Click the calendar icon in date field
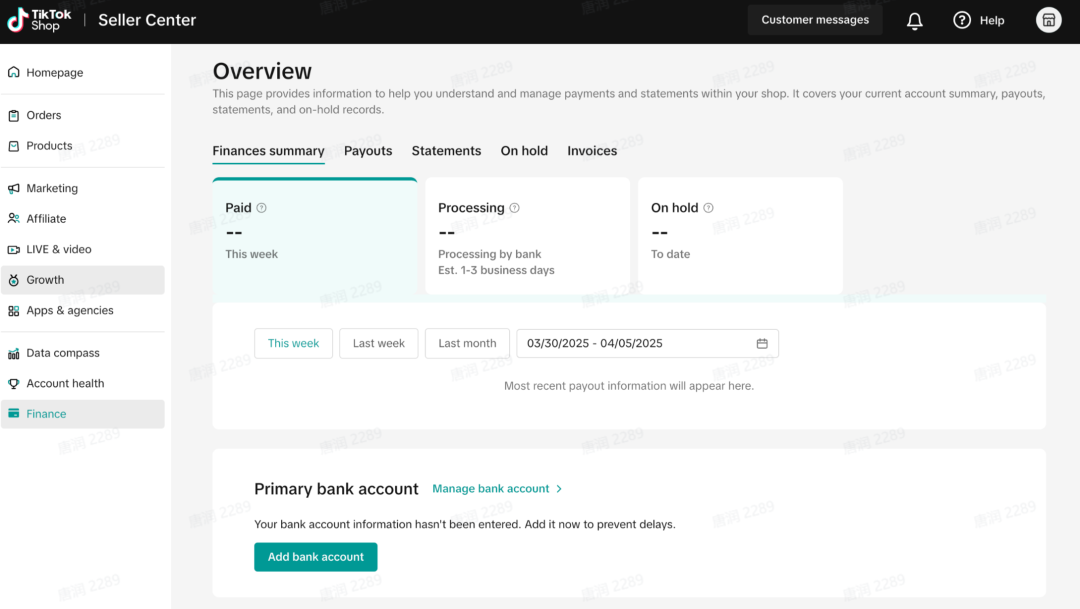 [x=762, y=344]
